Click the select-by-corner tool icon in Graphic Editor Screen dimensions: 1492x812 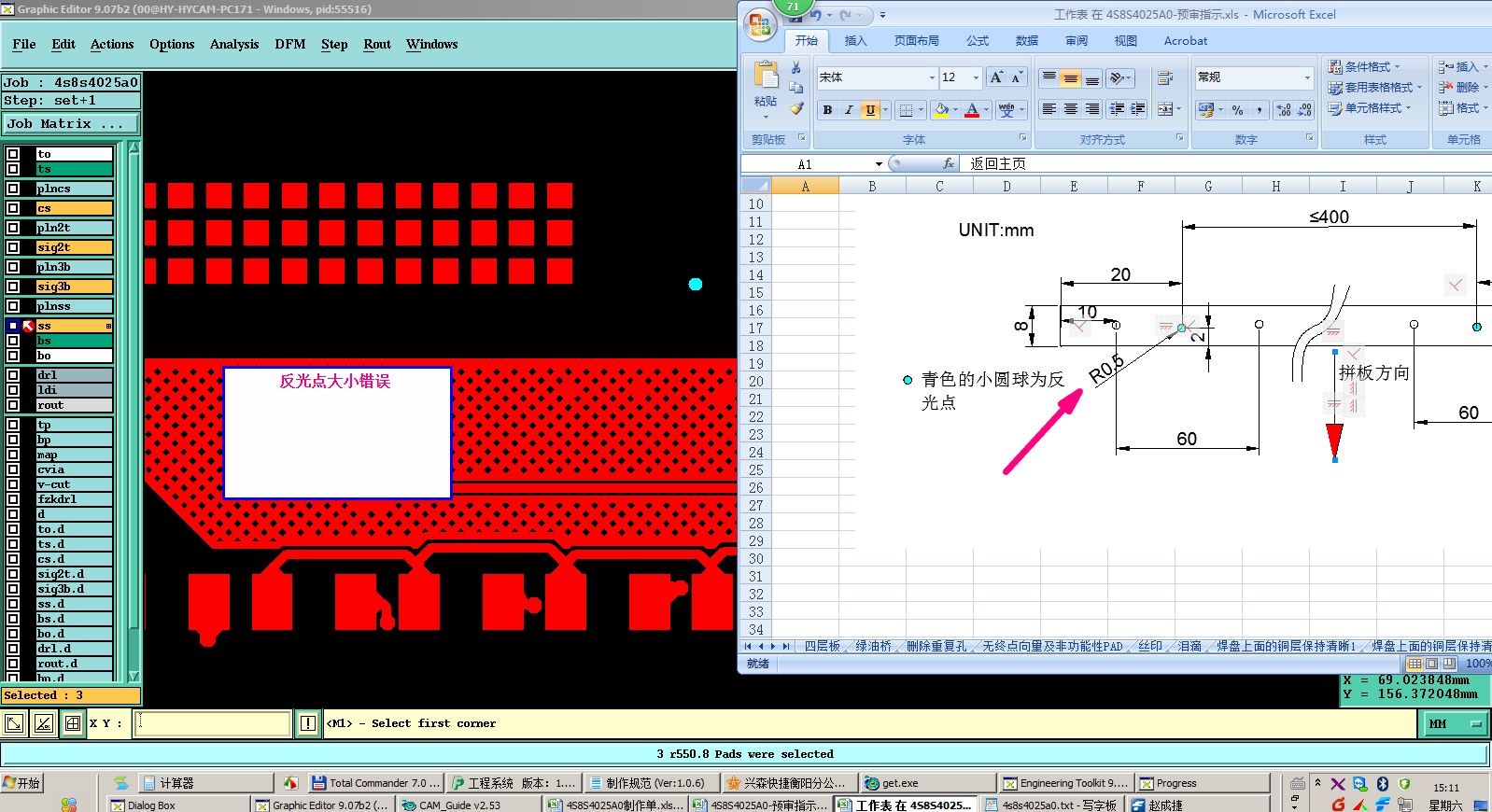14,723
